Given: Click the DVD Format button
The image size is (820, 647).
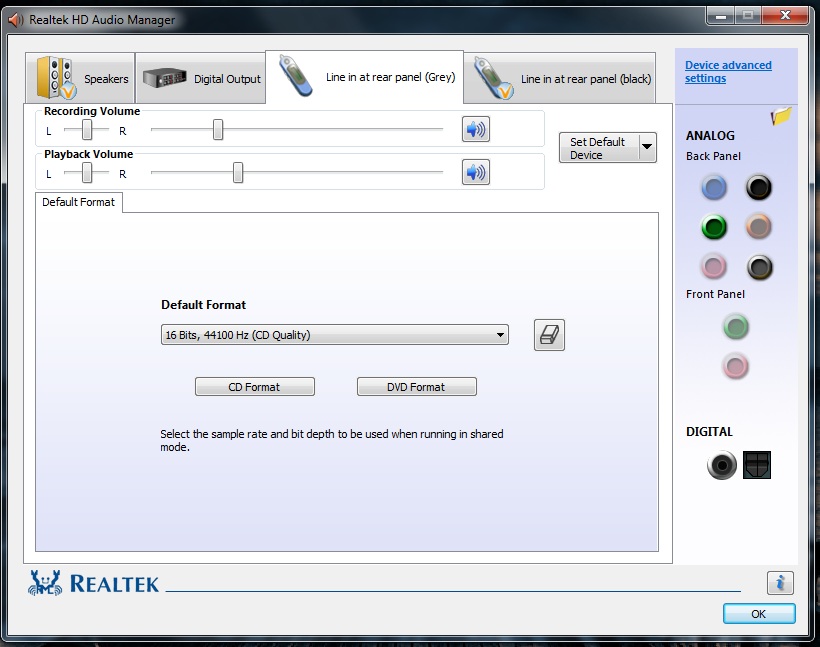Looking at the screenshot, I should tap(417, 387).
